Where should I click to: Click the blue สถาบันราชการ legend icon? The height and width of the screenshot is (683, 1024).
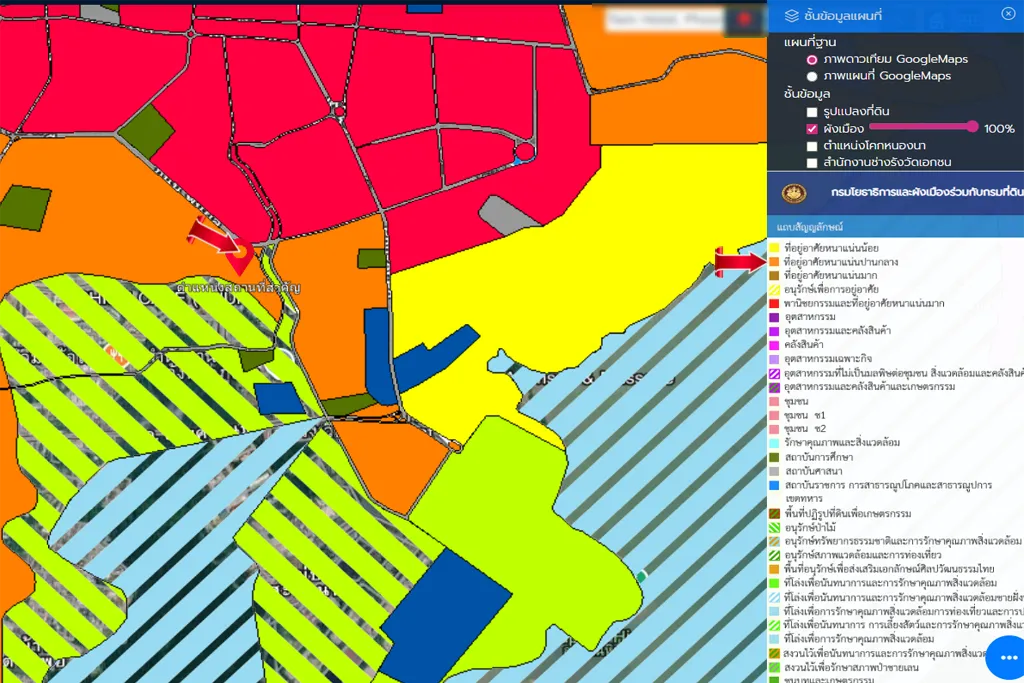click(774, 485)
